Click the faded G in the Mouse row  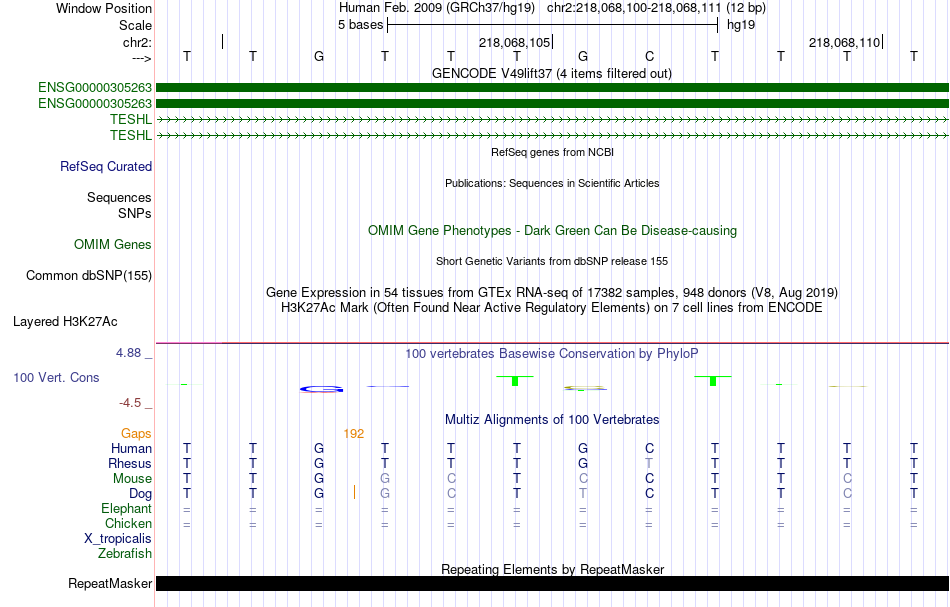[x=385, y=479]
